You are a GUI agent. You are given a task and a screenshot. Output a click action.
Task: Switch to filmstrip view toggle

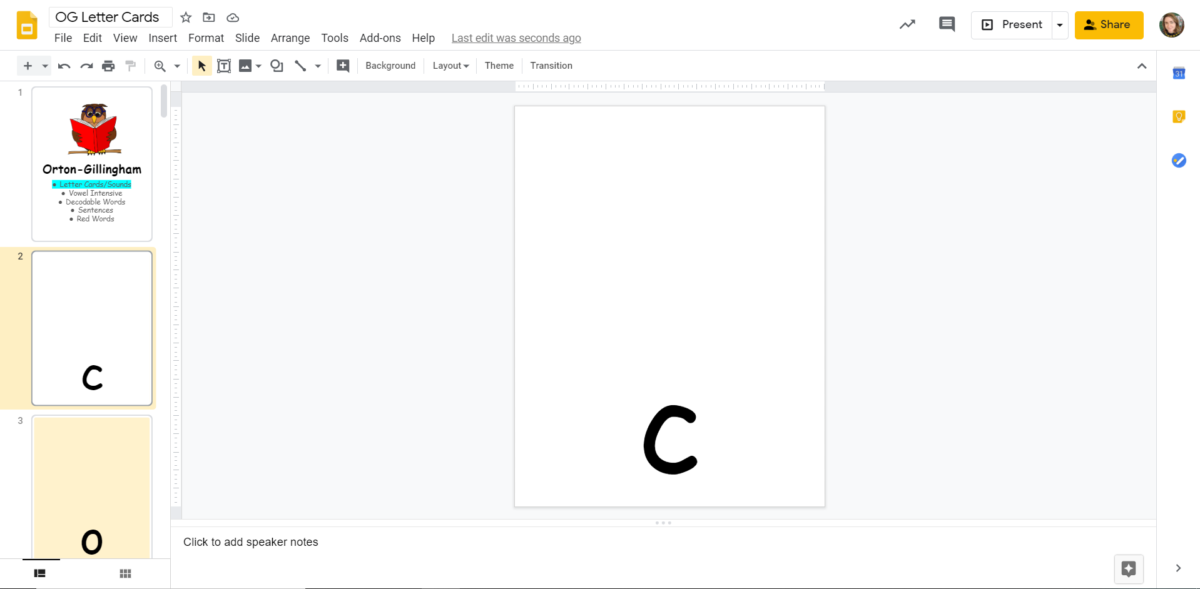[x=40, y=573]
